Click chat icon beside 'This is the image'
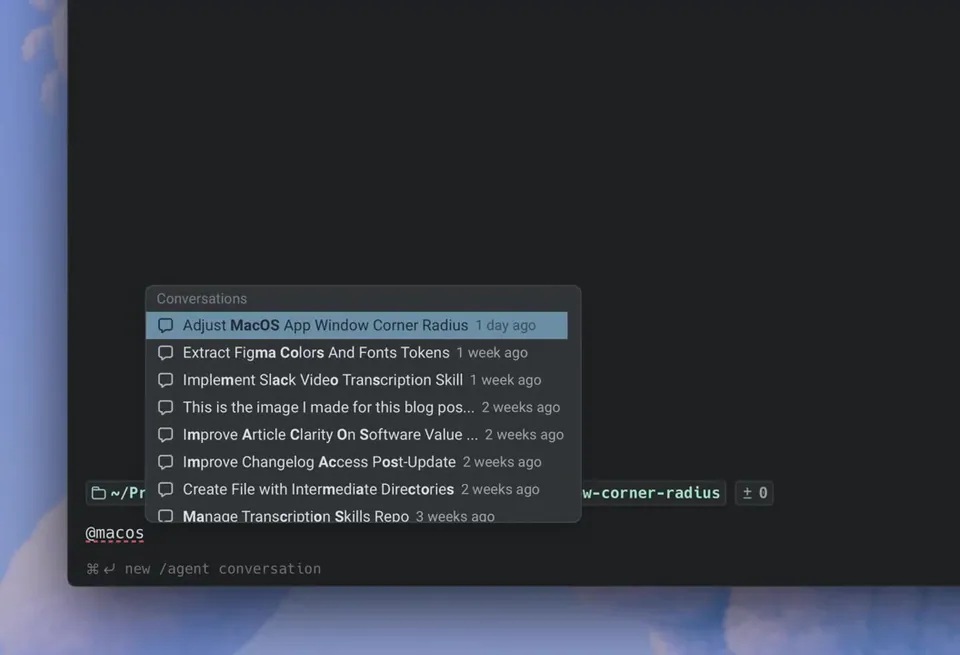Image resolution: width=960 pixels, height=655 pixels. tap(165, 407)
